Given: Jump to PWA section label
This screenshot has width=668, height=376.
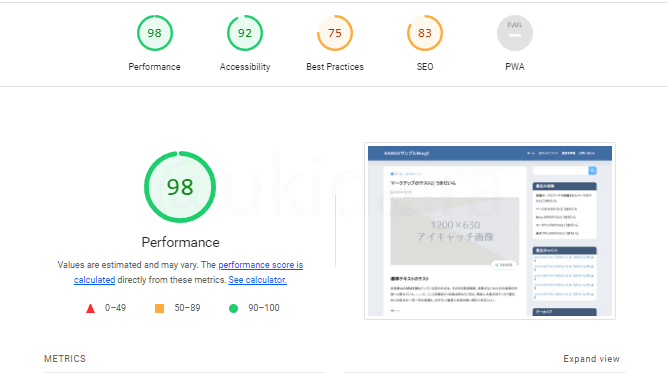Looking at the screenshot, I should pyautogui.click(x=515, y=67).
